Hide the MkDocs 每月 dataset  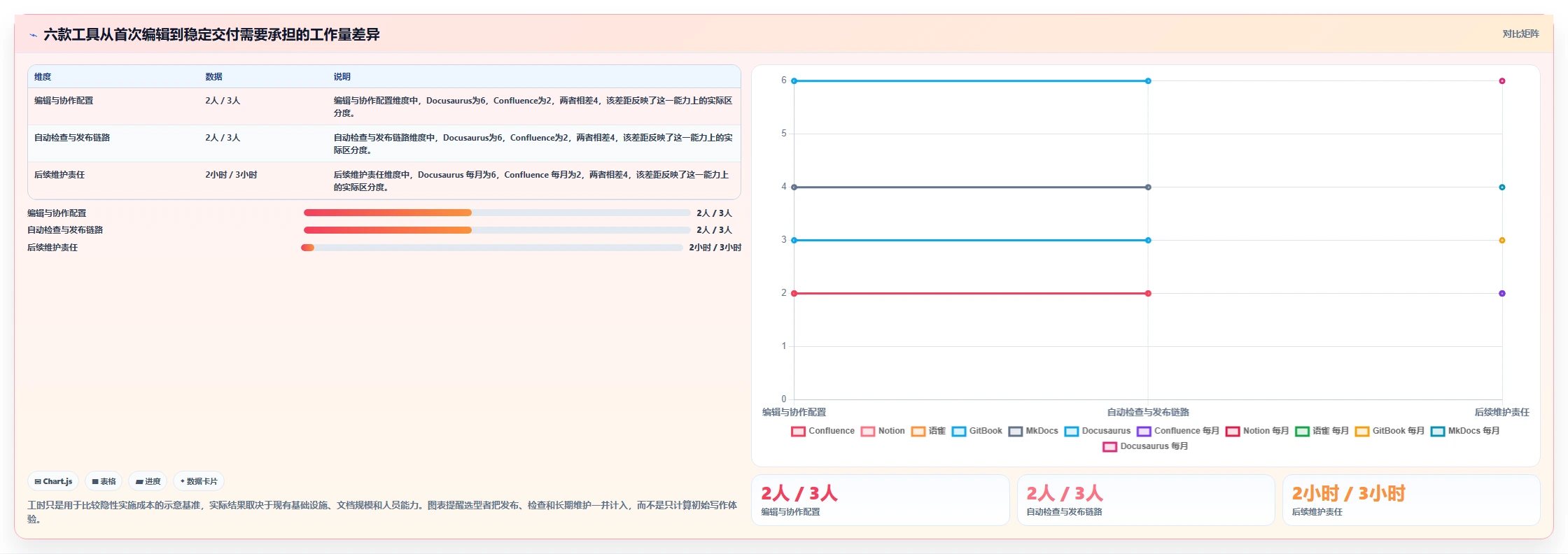tap(1465, 431)
